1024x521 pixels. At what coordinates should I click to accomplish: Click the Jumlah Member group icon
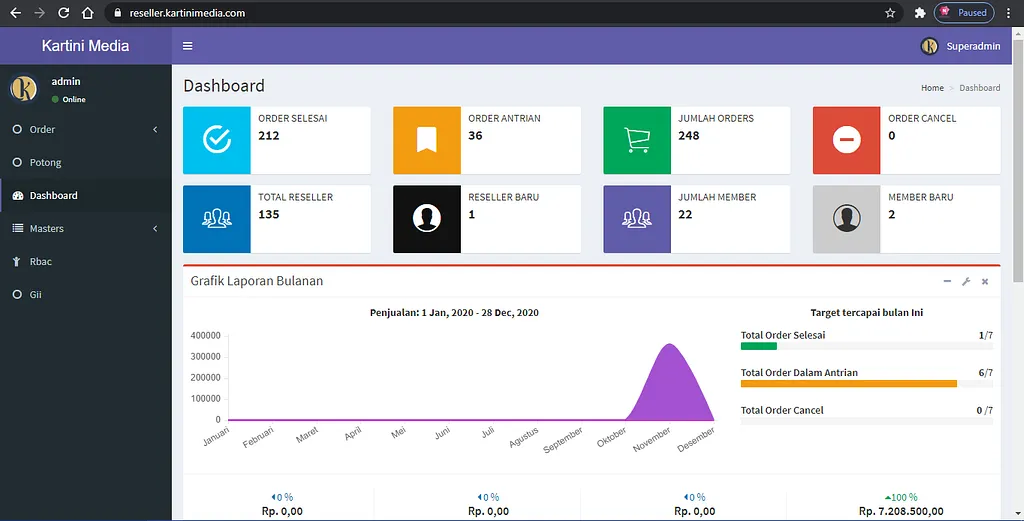pyautogui.click(x=637, y=219)
